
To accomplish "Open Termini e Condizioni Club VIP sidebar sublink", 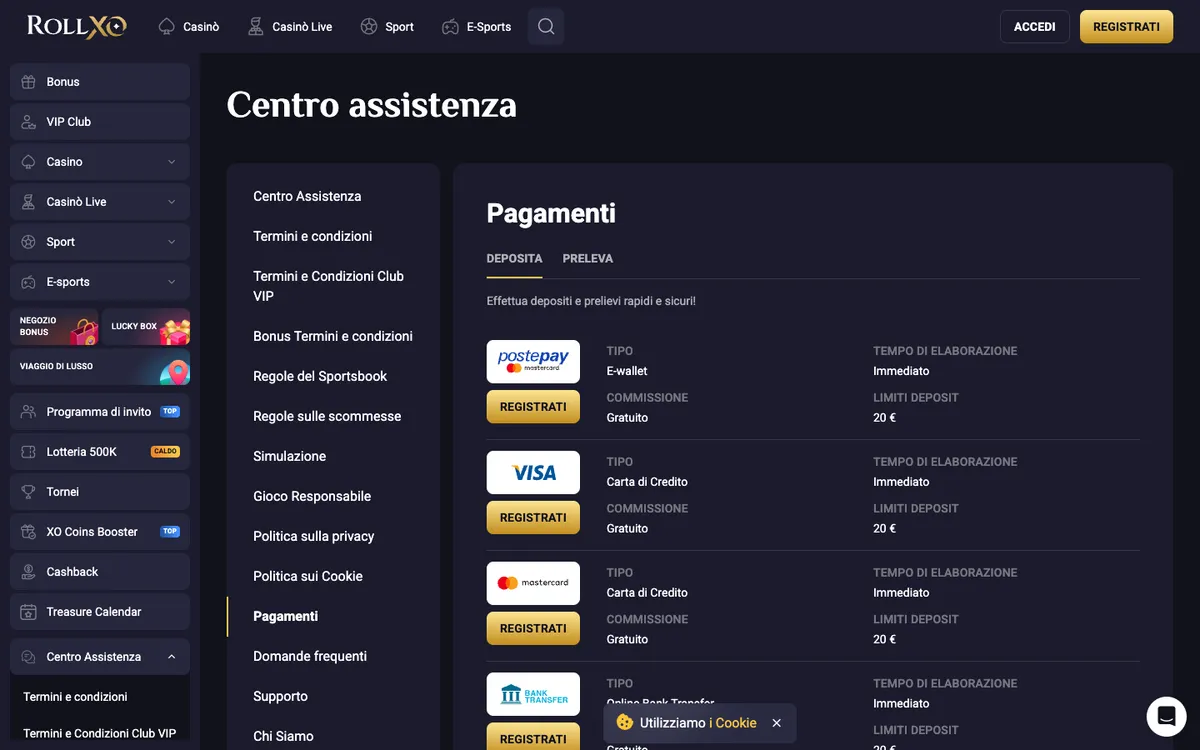I will [100, 734].
